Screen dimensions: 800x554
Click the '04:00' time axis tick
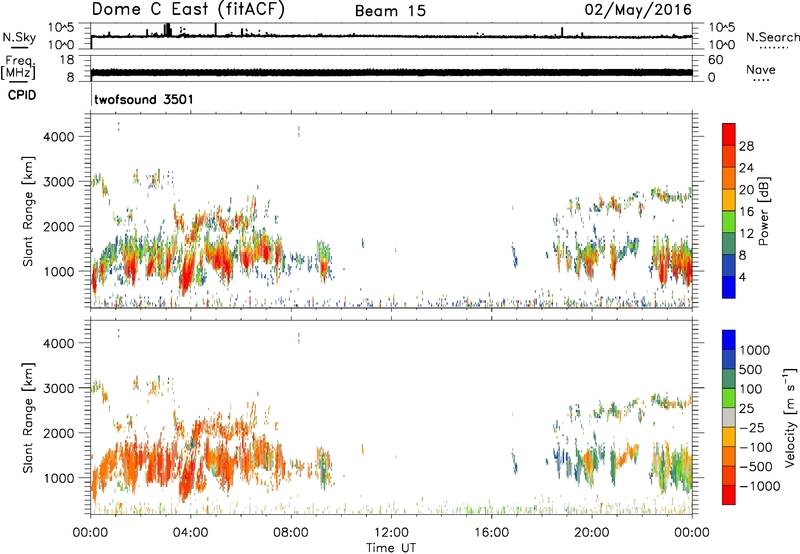(x=191, y=533)
